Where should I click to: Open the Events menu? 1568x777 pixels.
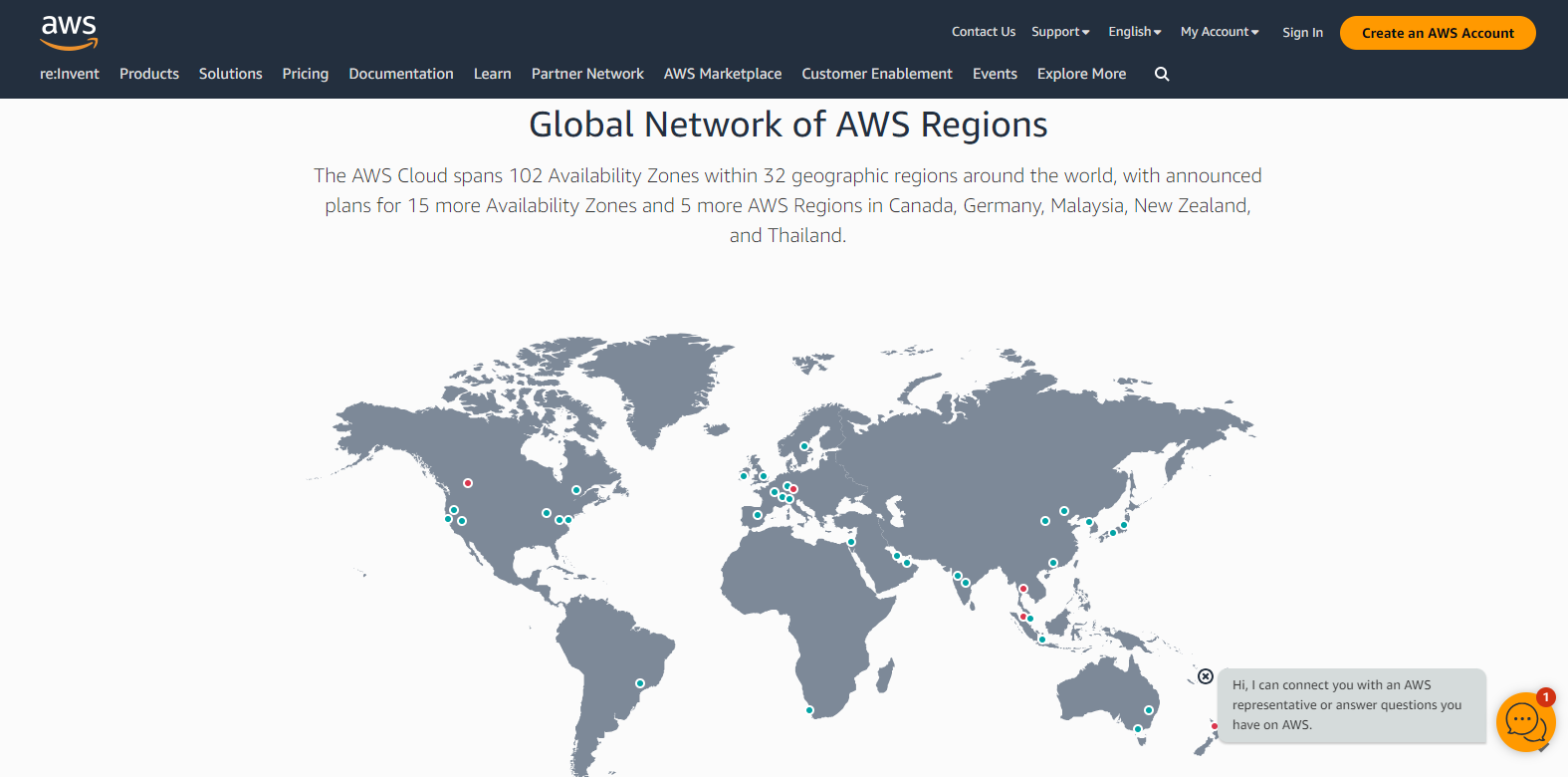pyautogui.click(x=995, y=74)
